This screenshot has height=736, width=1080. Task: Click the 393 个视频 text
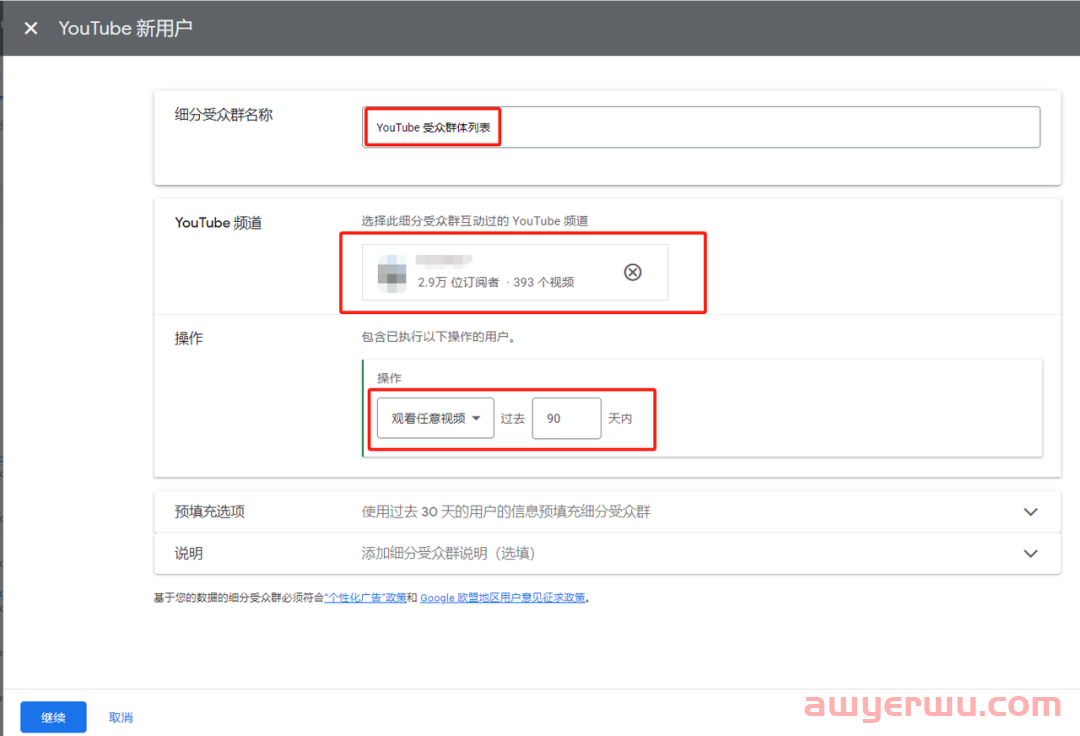pyautogui.click(x=543, y=282)
